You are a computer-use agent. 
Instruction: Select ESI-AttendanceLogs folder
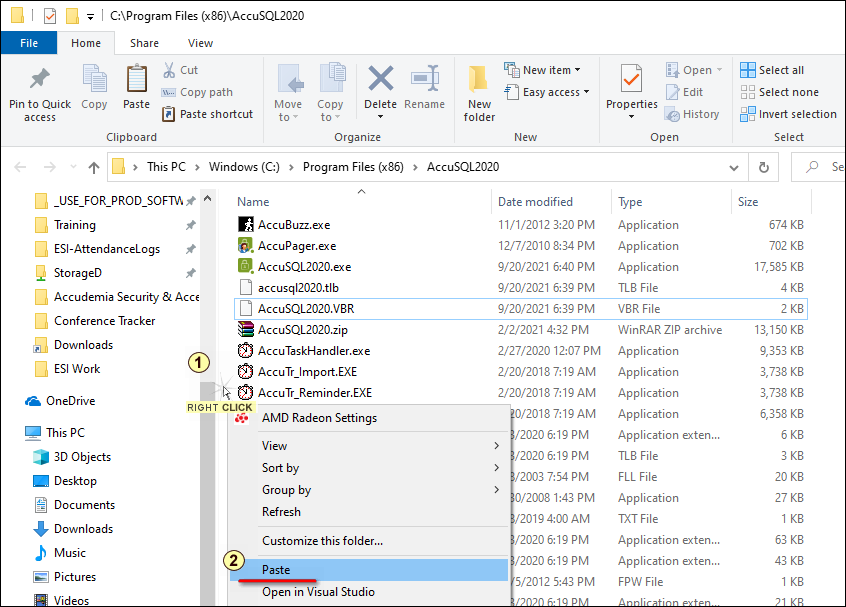point(107,249)
